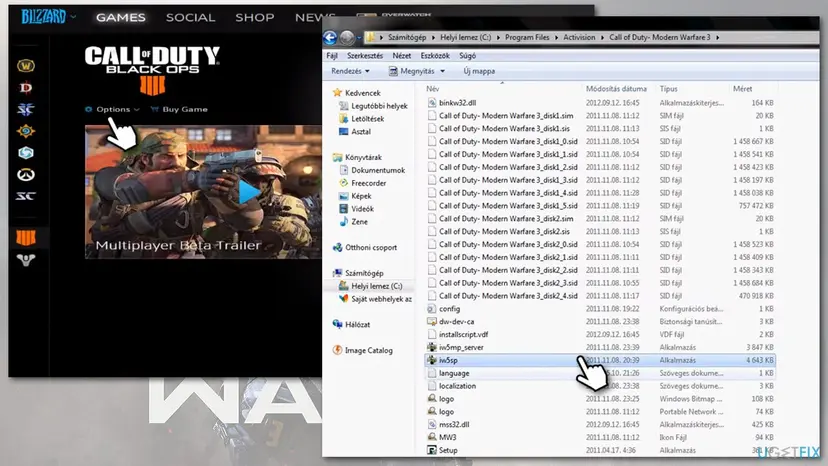Open Heroes of the Storm sidebar icon
Screen dimensions: 828x466
point(26,153)
